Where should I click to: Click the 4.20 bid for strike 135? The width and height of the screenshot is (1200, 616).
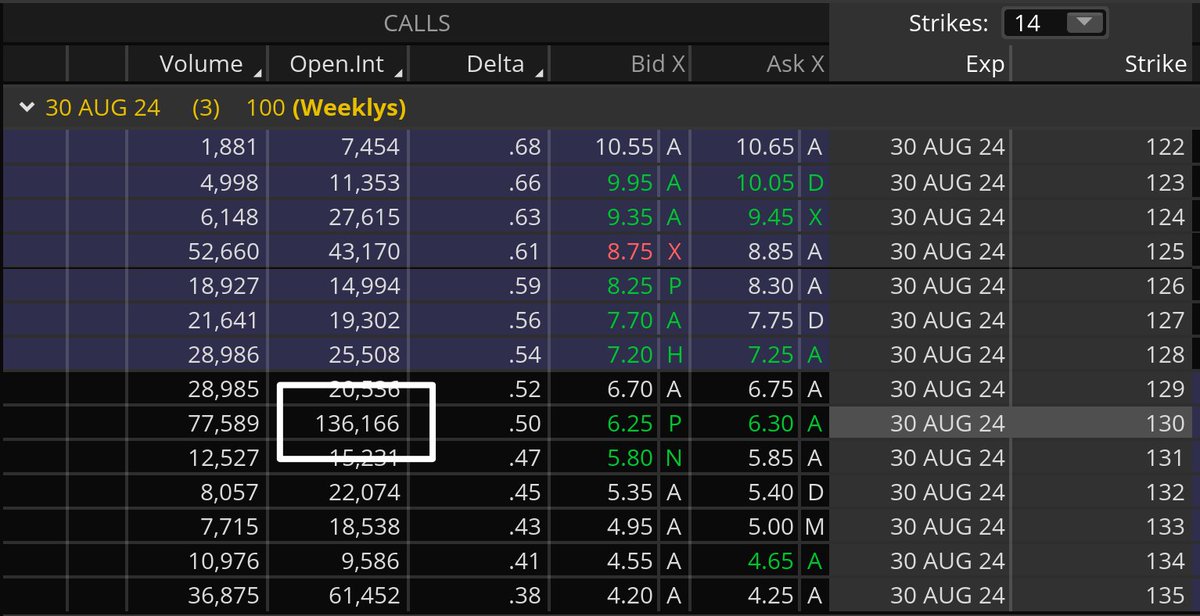(x=629, y=596)
